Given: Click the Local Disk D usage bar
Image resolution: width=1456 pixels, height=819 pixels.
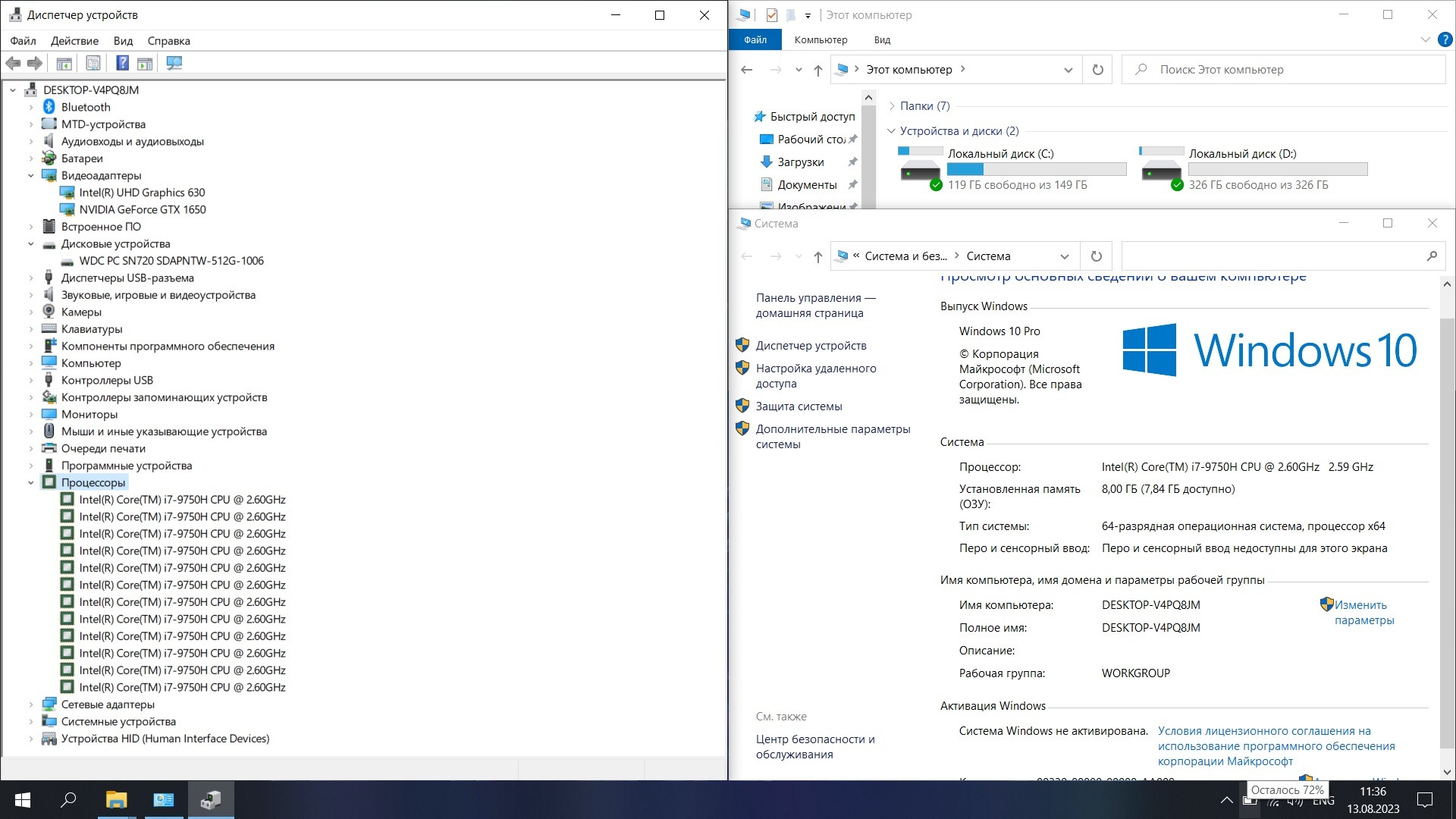Looking at the screenshot, I should [1278, 169].
